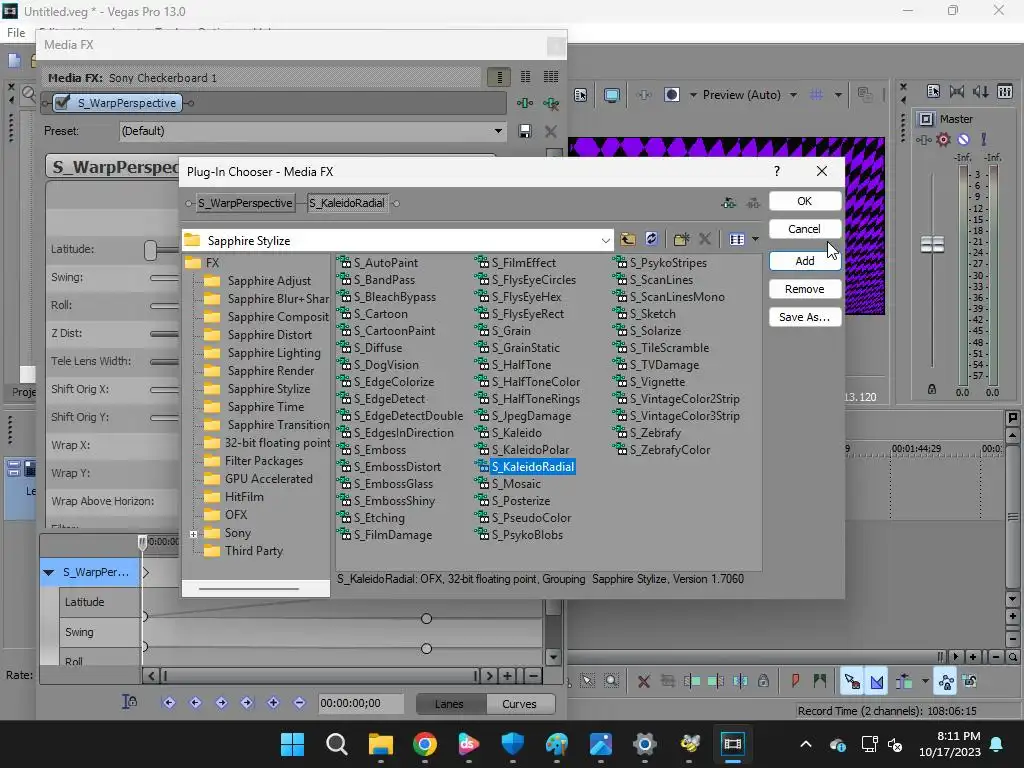
Task: Open Google Chrome from the taskbar
Action: [424, 744]
